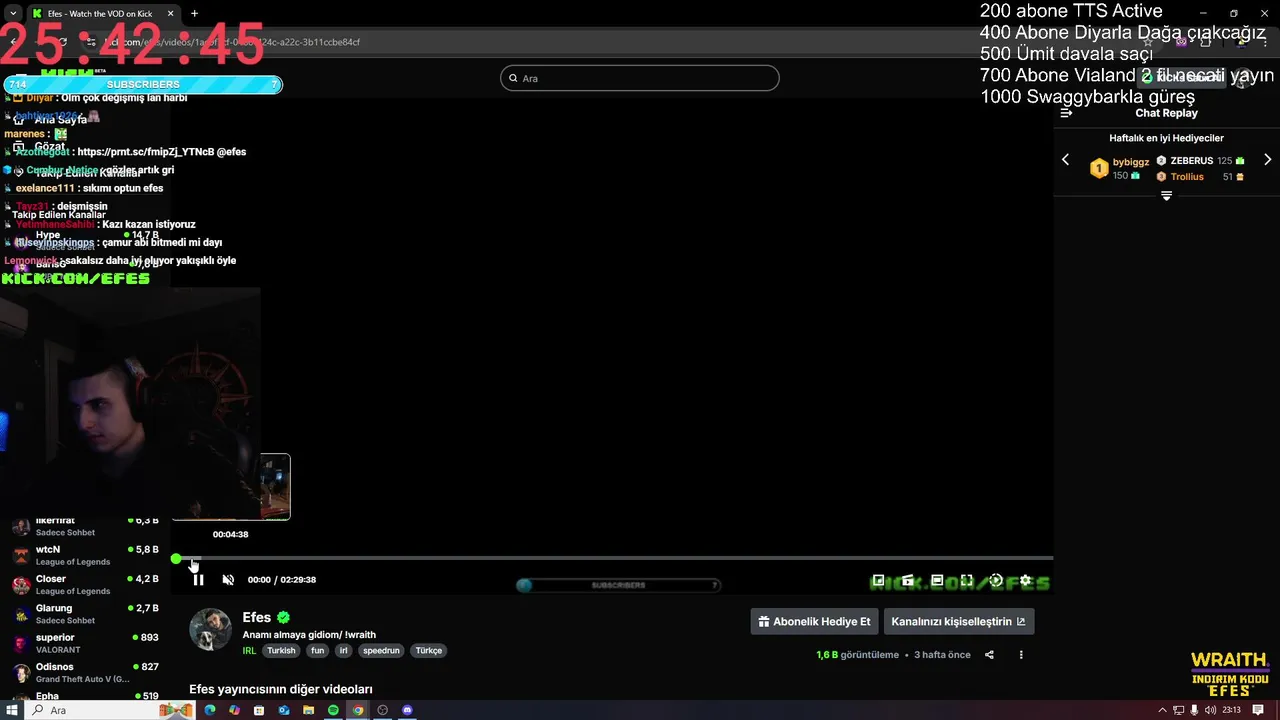1280x720 pixels.
Task: Collapse the Chat Replay panel
Action: coord(1066,113)
